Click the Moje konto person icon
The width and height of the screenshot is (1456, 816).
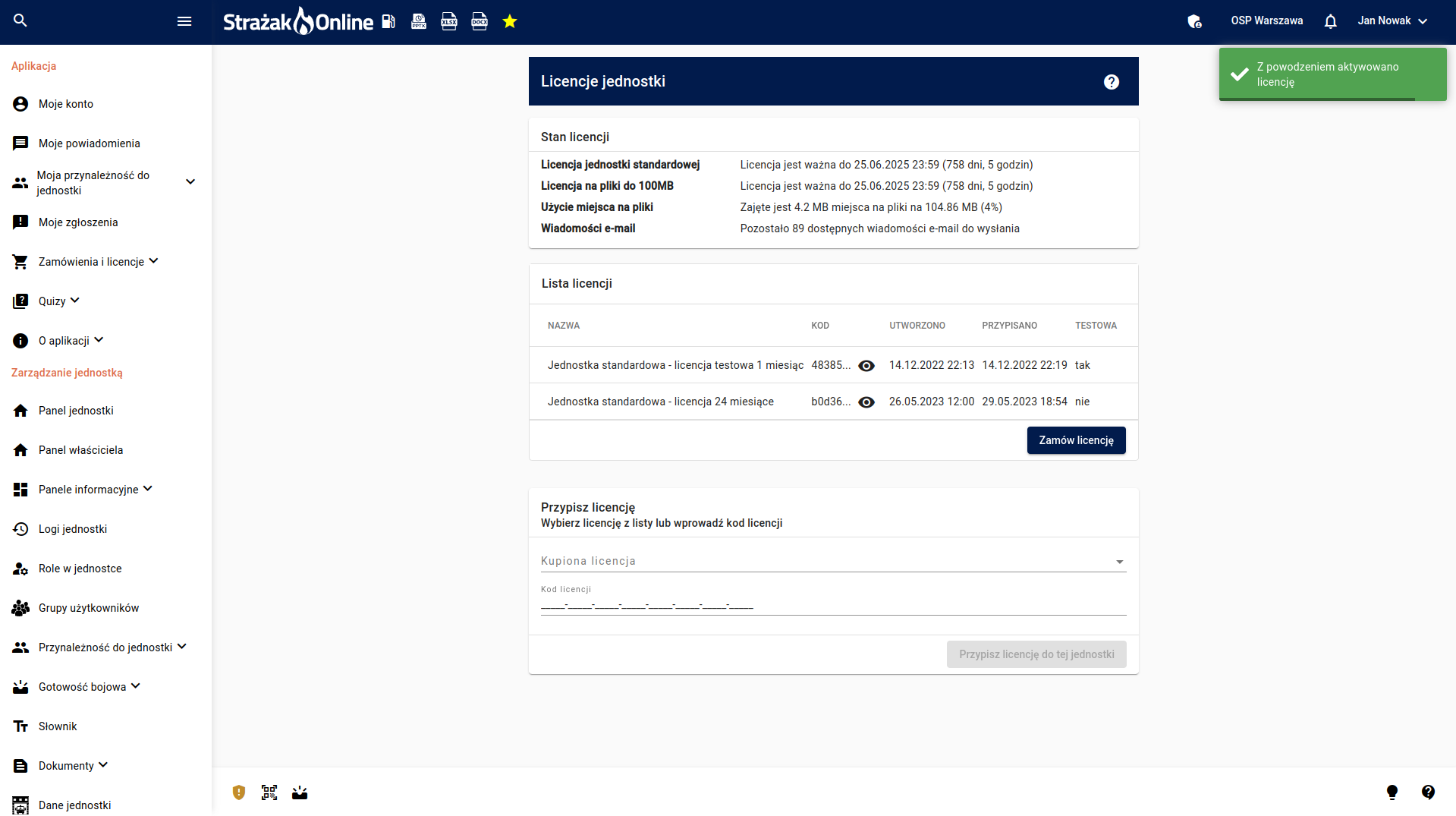pos(20,104)
